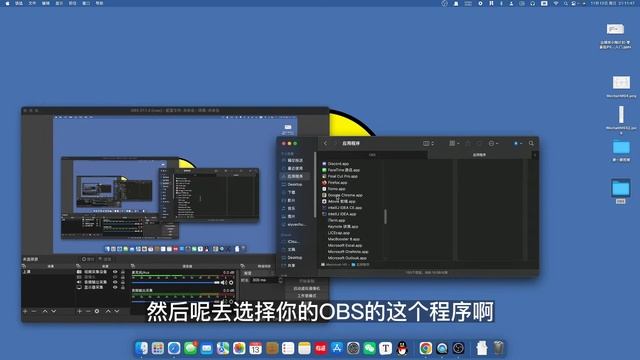Remove the selected OBS scene
The width and height of the screenshot is (640, 360).
(x=34, y=311)
